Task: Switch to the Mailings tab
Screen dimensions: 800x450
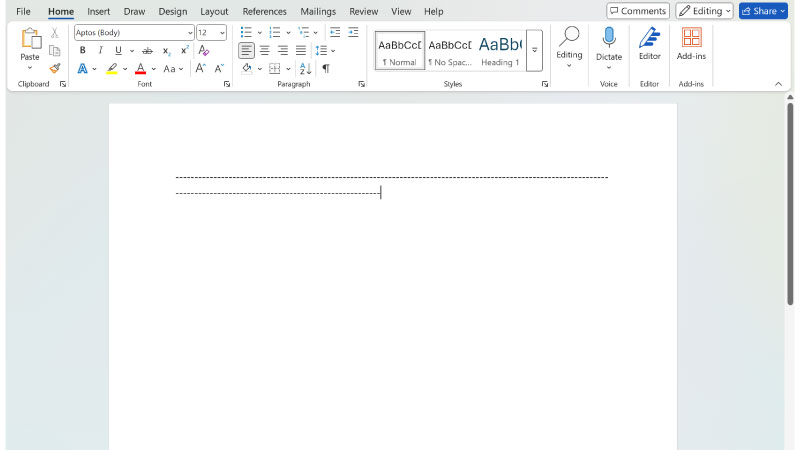Action: click(x=318, y=11)
